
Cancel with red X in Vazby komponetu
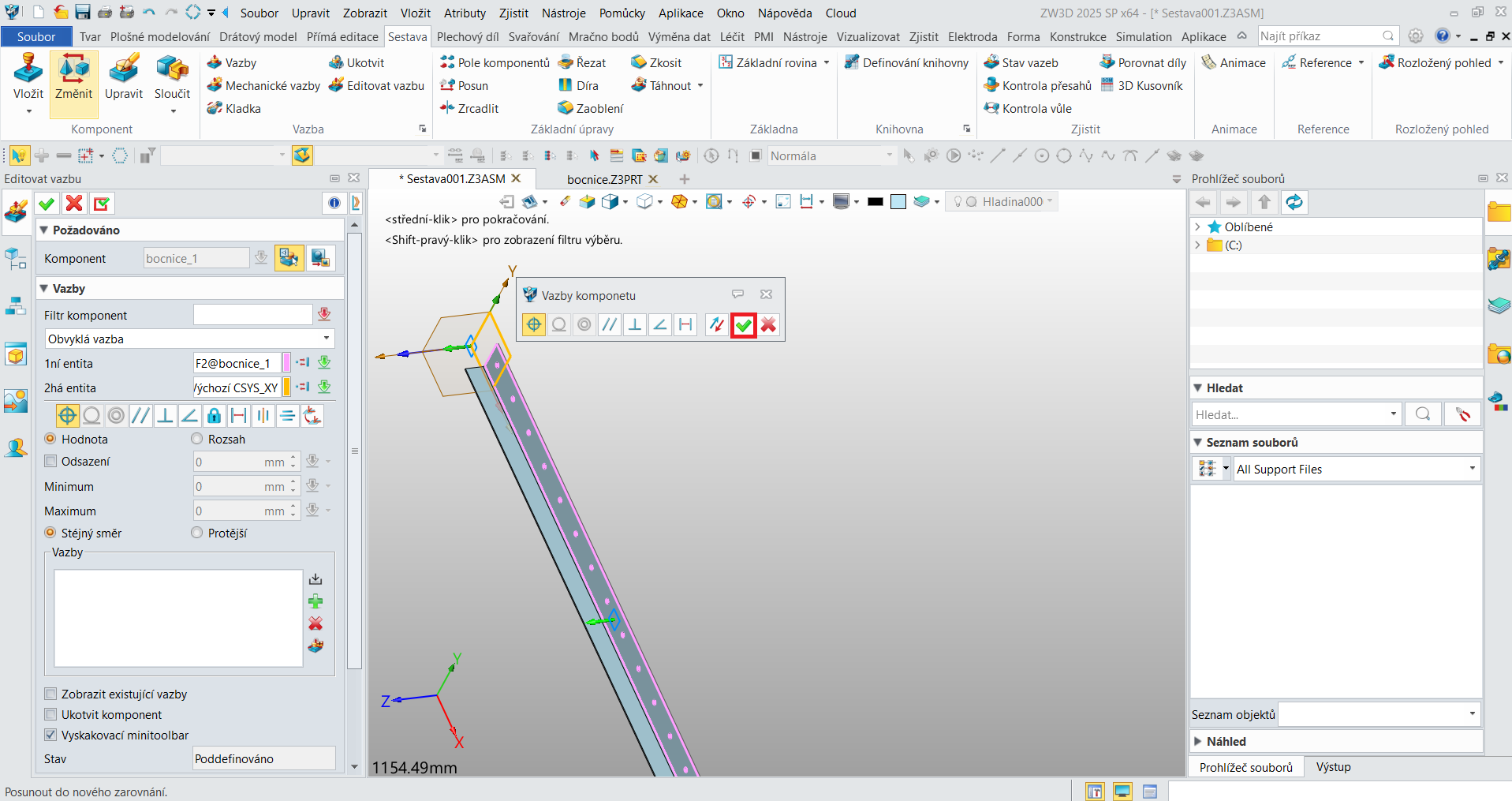pos(768,325)
